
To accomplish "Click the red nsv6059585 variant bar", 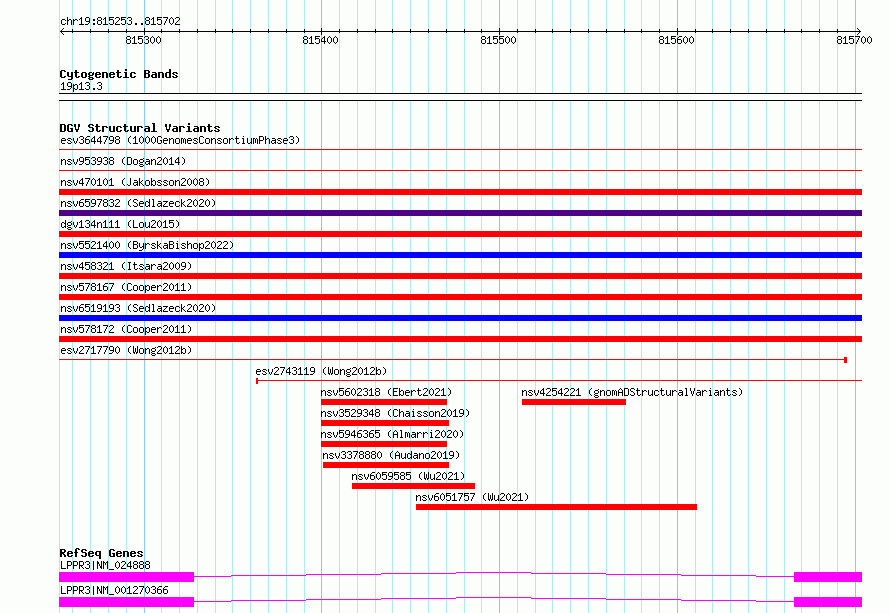I will (413, 486).
